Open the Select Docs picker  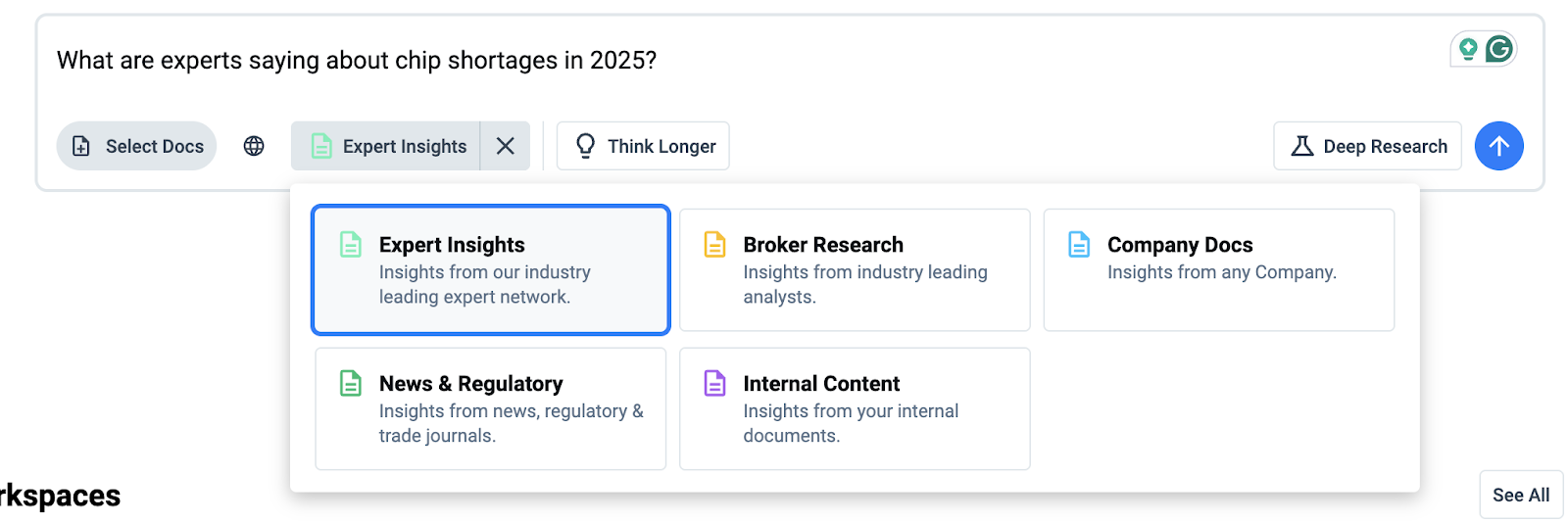point(136,146)
